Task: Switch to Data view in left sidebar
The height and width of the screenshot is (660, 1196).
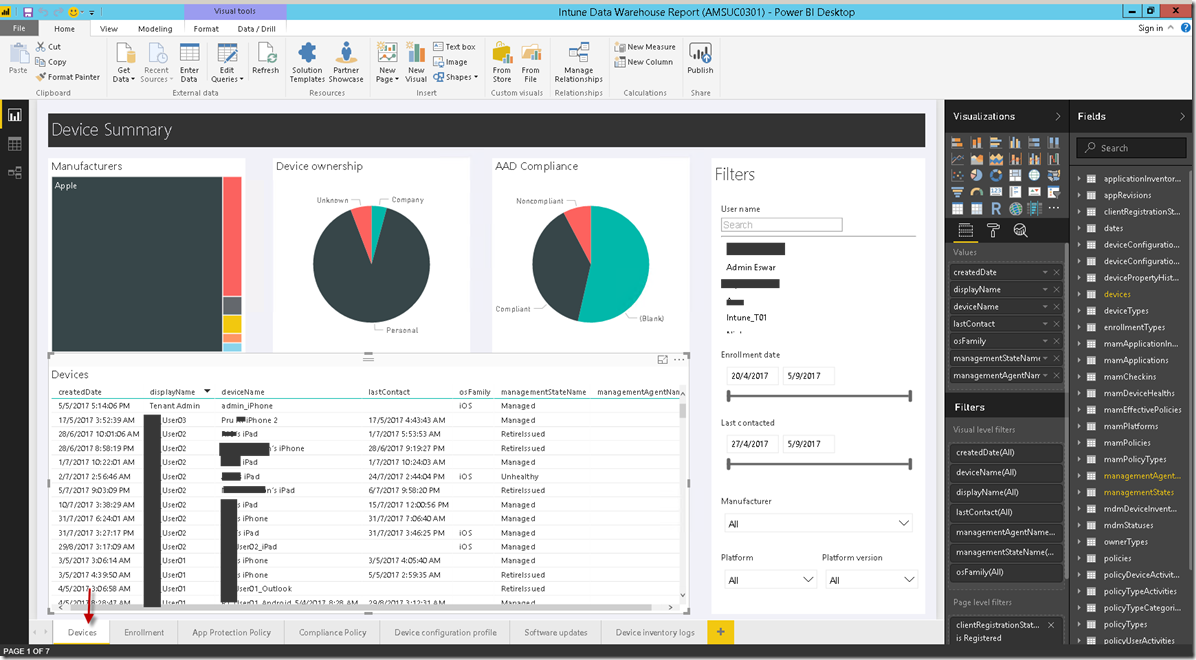Action: tap(14, 144)
